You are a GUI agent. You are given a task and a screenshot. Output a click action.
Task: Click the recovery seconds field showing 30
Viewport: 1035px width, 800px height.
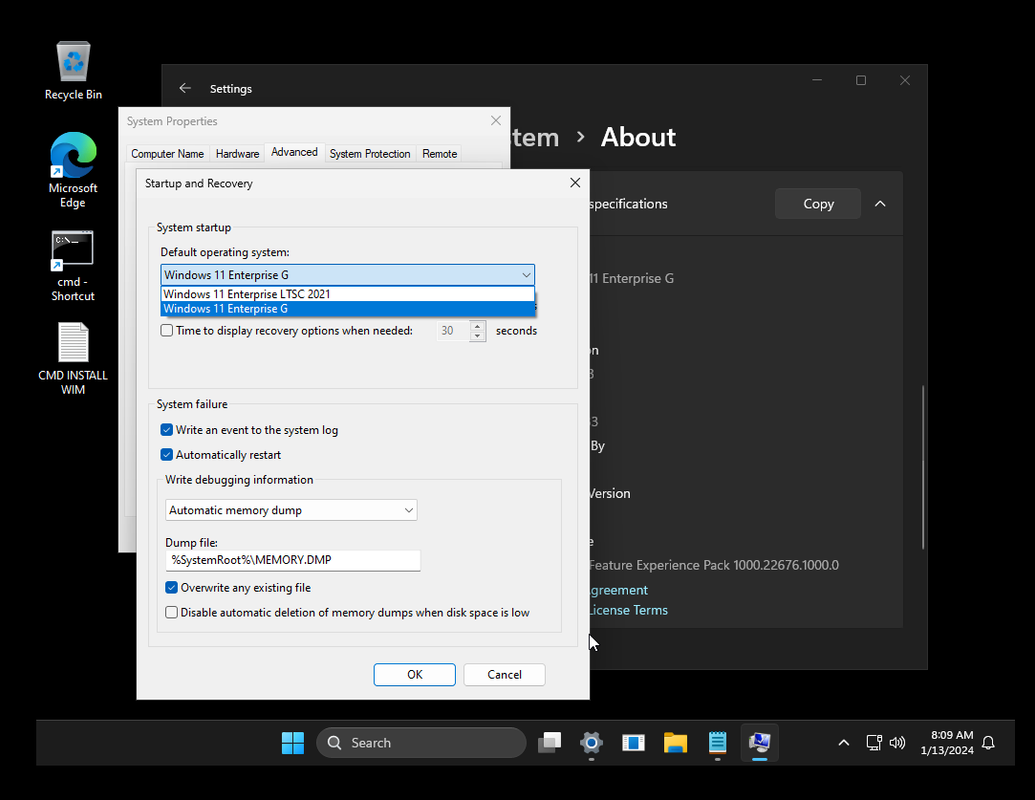click(x=453, y=331)
